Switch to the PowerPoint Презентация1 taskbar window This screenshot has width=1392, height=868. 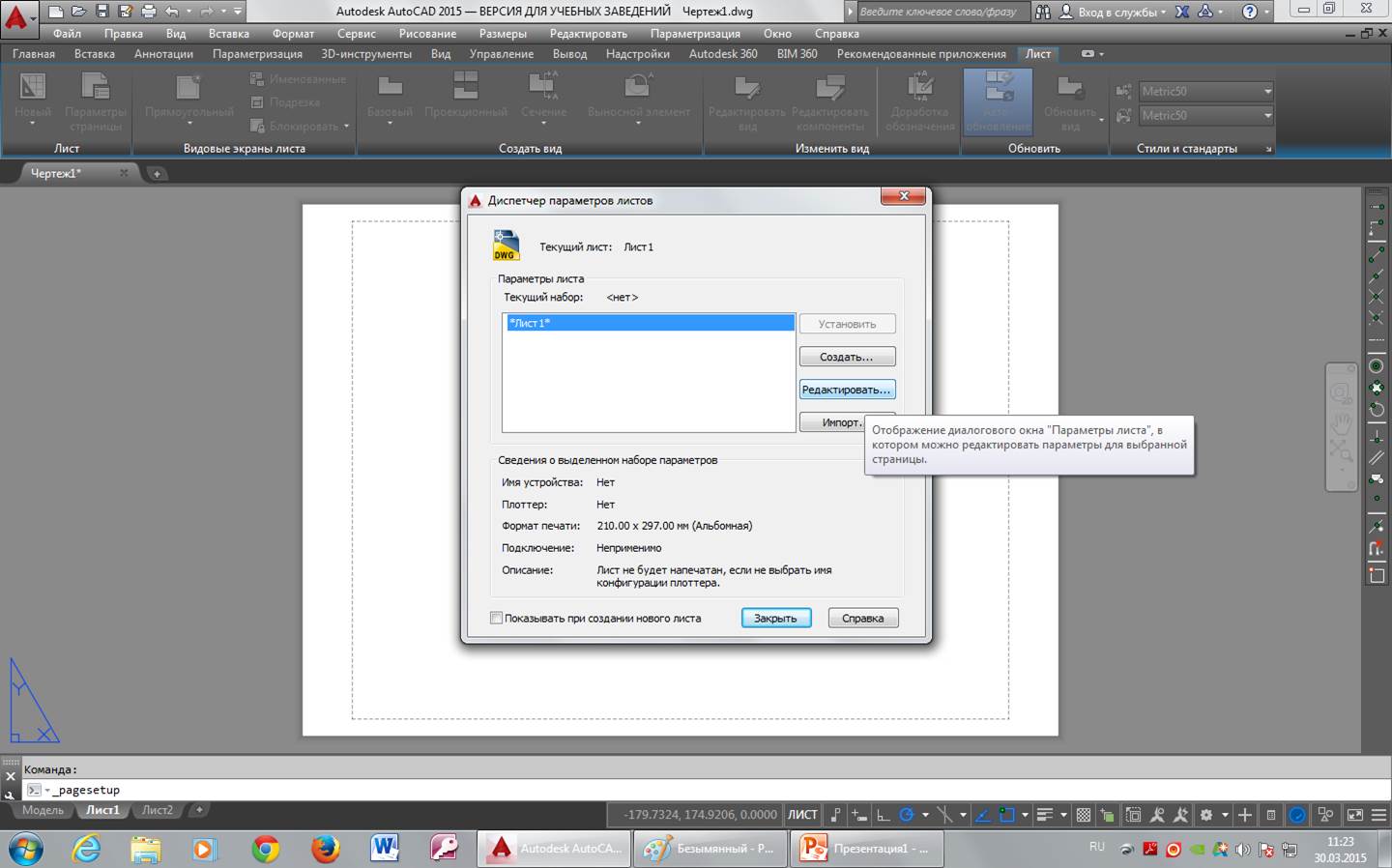coord(866,849)
